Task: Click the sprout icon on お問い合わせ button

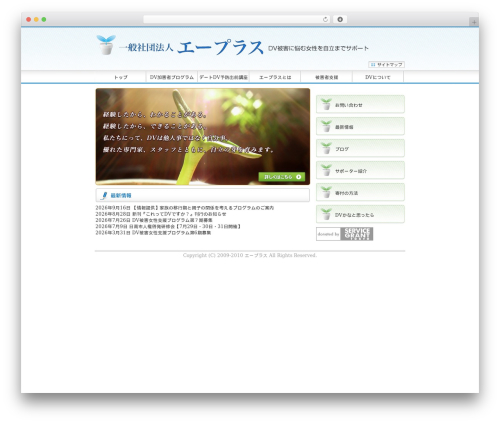Action: (326, 104)
